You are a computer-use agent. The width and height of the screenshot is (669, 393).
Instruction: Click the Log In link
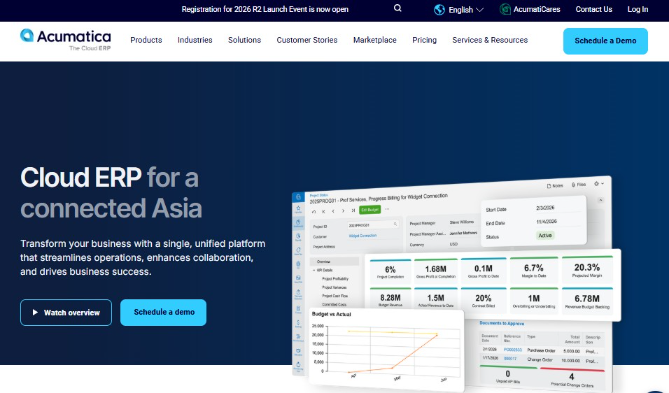point(637,9)
